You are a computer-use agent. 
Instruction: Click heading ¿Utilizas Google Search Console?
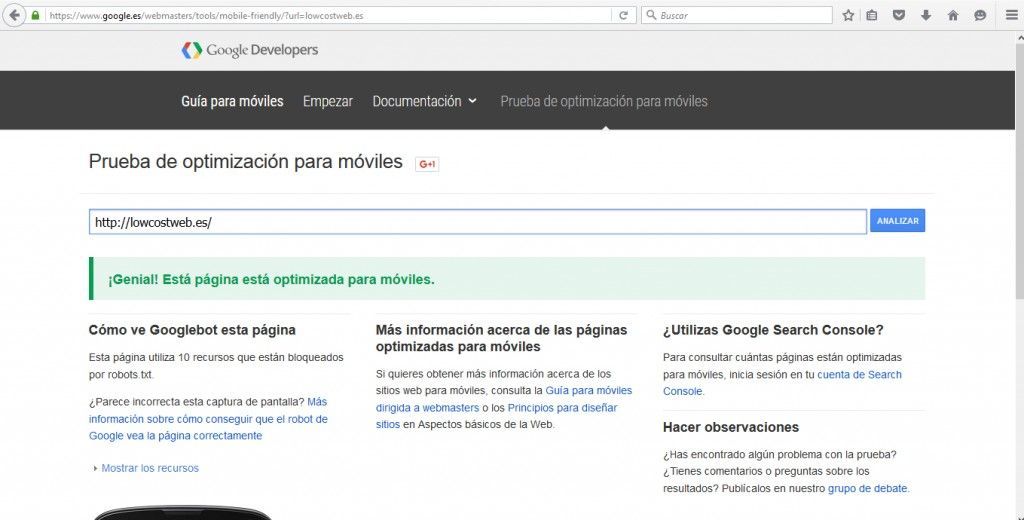pos(773,330)
